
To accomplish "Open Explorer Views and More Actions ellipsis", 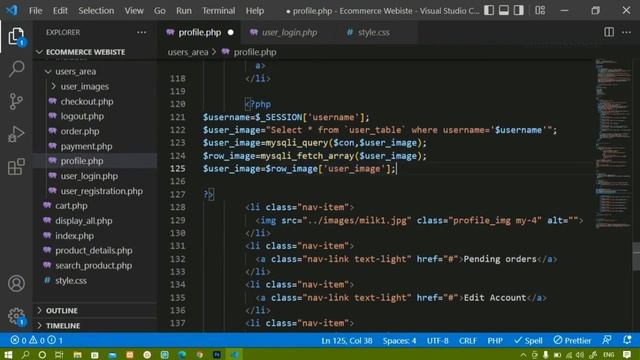I will click(142, 32).
